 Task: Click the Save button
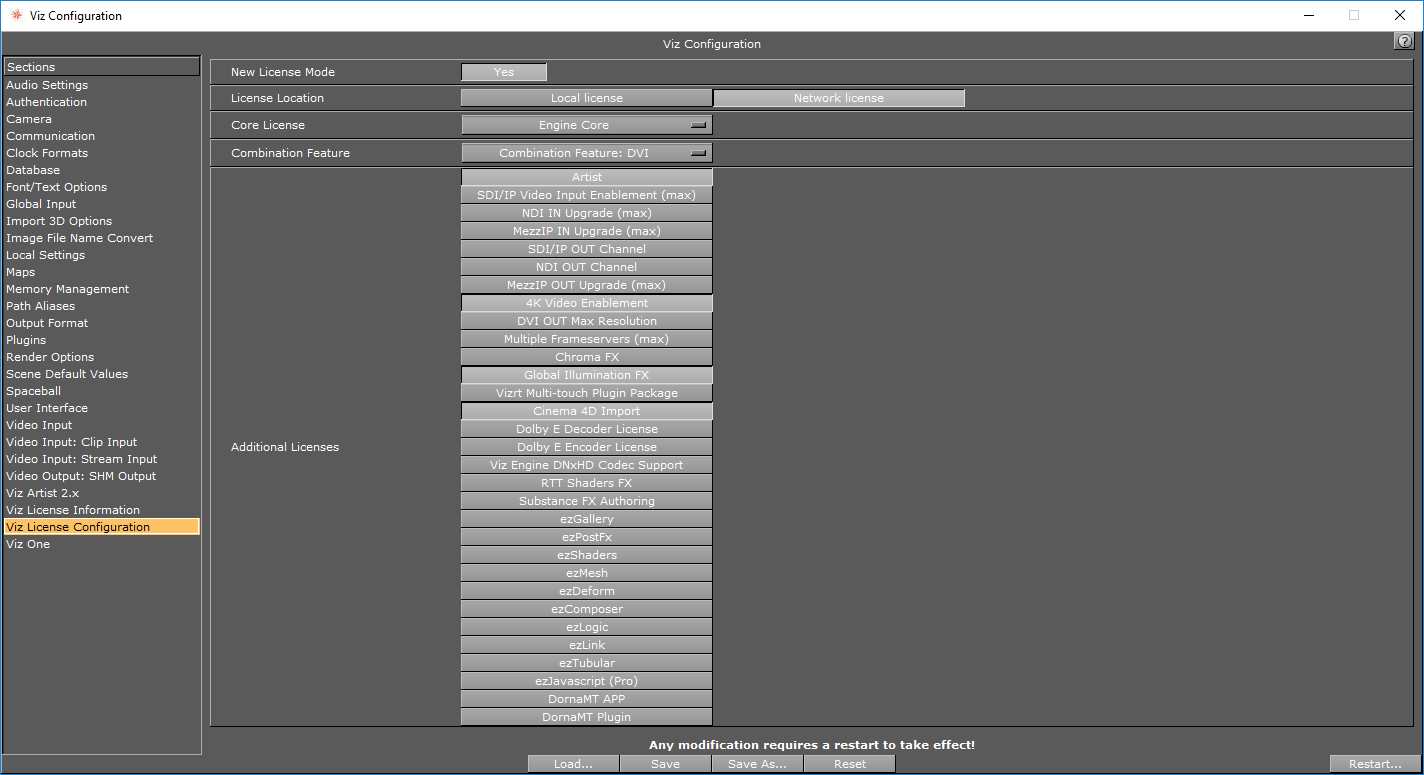(x=665, y=764)
